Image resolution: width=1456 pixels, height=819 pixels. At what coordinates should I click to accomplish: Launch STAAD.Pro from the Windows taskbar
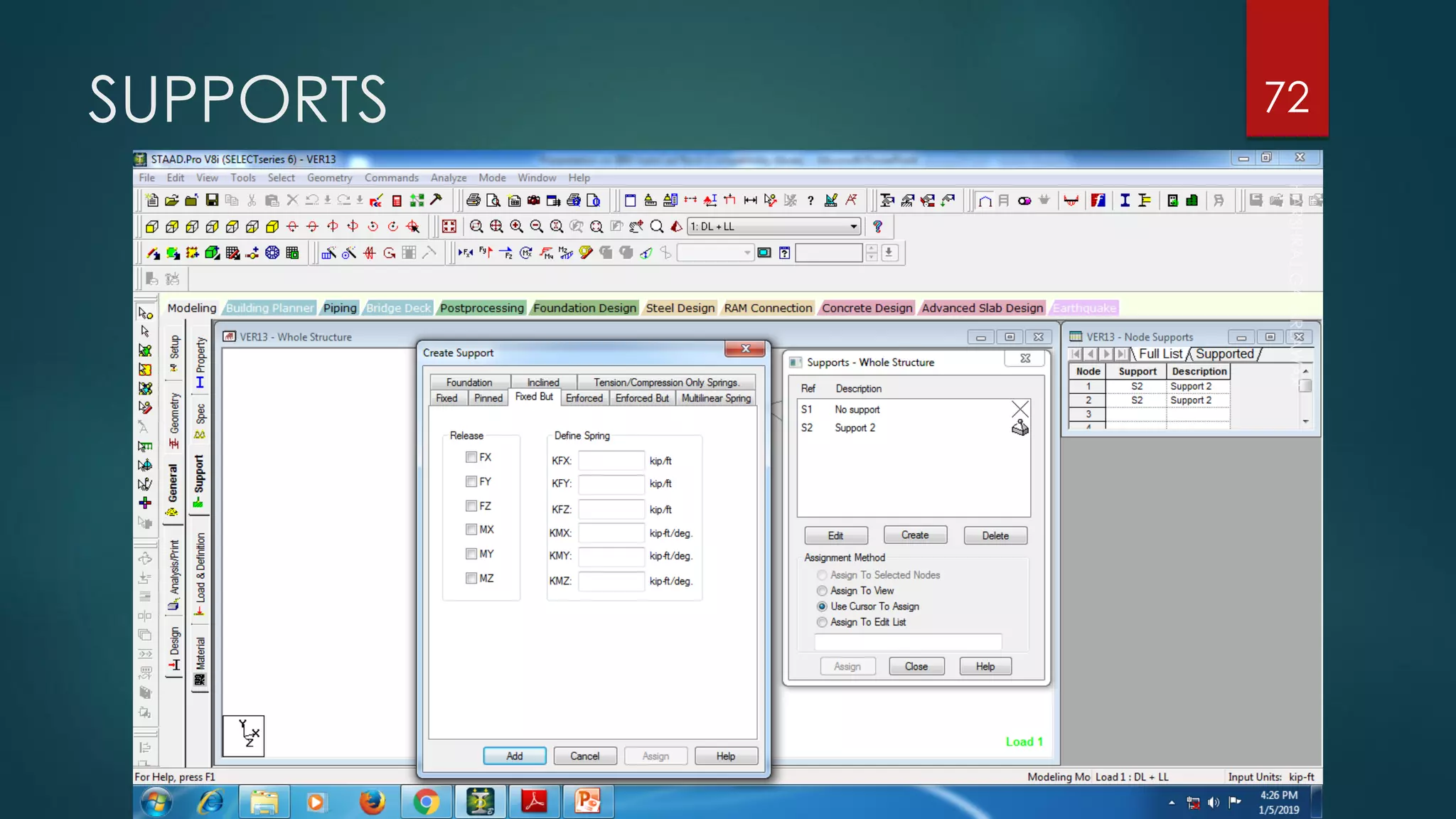[481, 802]
